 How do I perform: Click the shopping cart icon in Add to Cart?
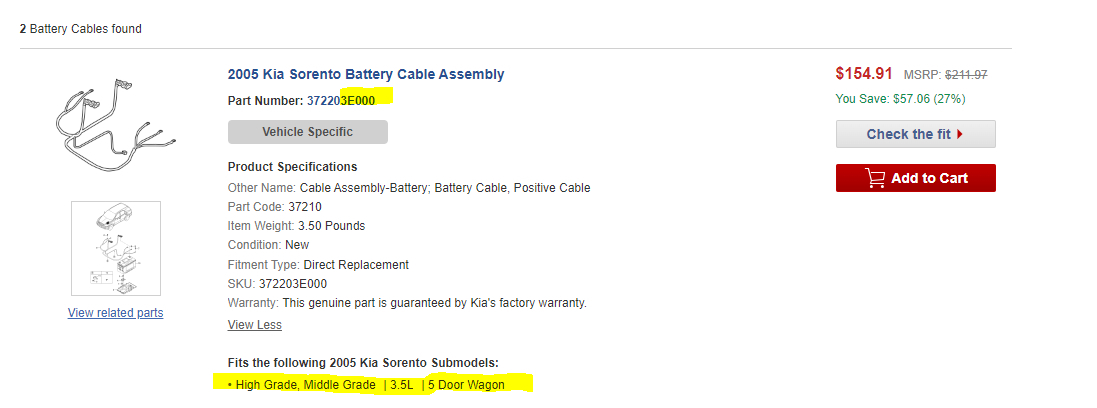875,178
